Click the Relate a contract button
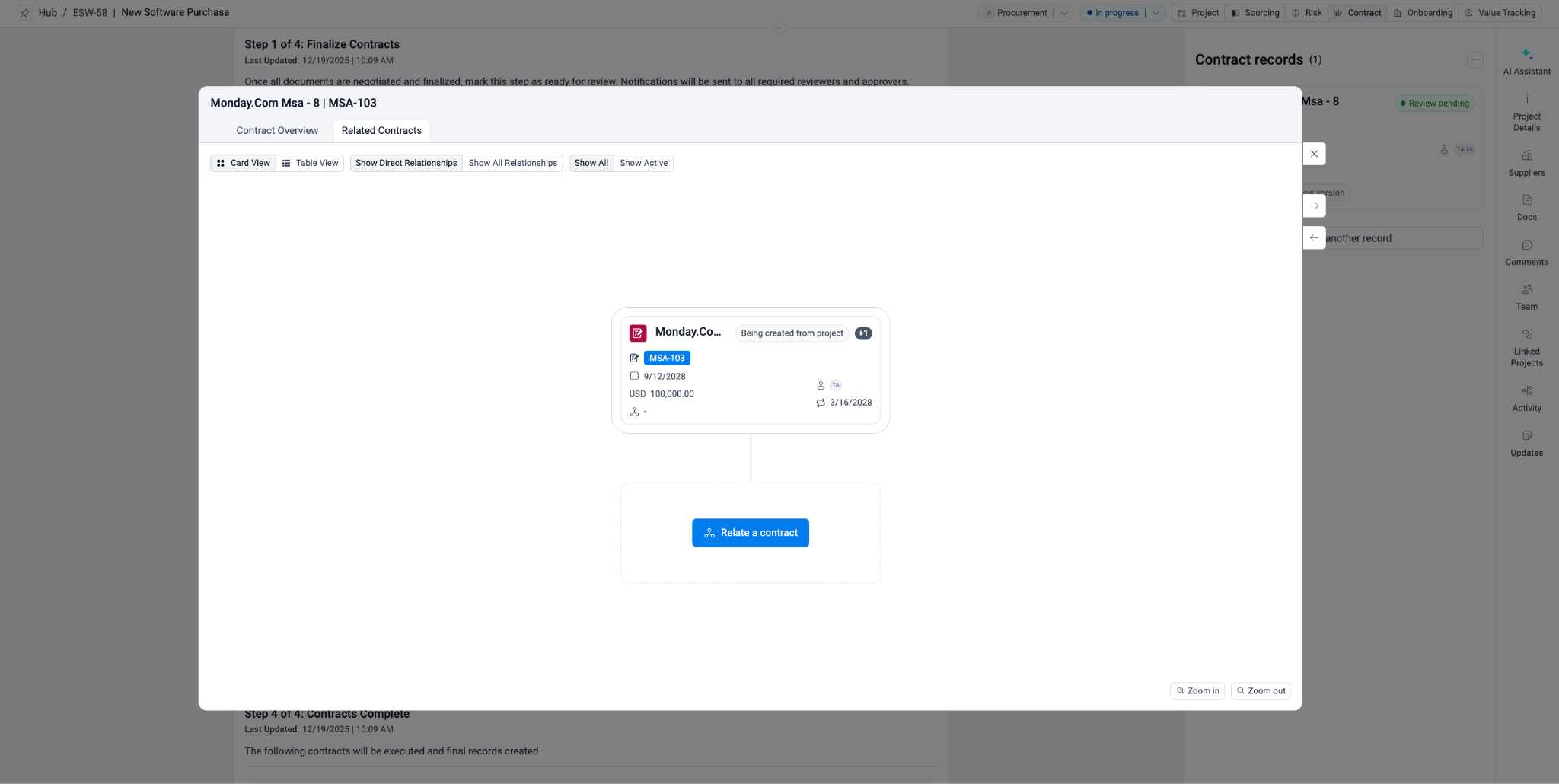The height and width of the screenshot is (784, 1559). click(750, 533)
